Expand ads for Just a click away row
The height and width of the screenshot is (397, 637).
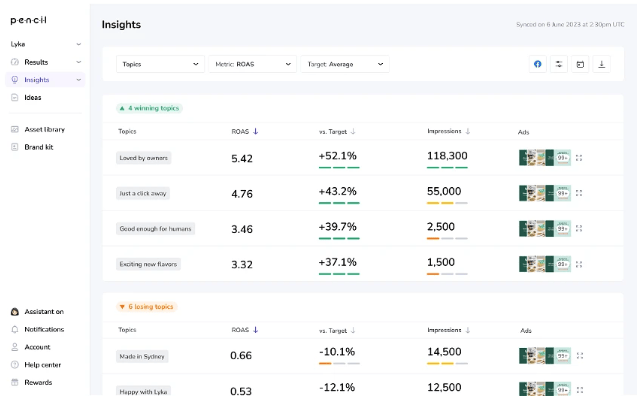tap(579, 193)
